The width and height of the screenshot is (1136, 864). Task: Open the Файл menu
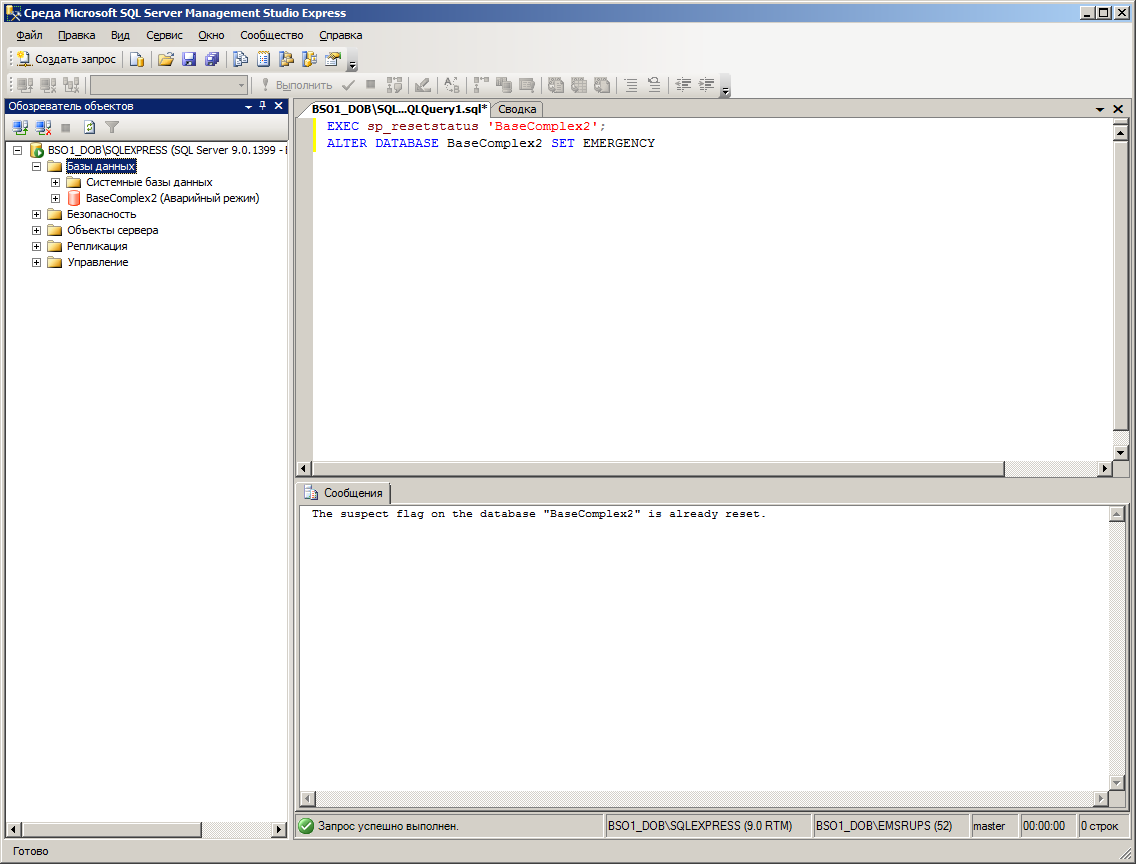tap(29, 35)
